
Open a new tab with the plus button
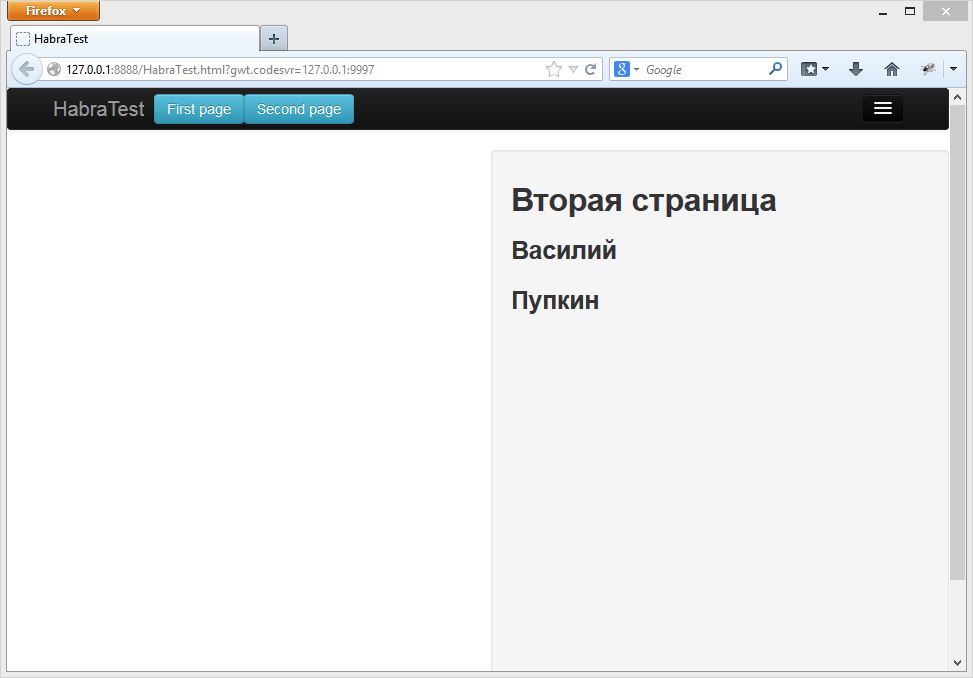[x=273, y=38]
